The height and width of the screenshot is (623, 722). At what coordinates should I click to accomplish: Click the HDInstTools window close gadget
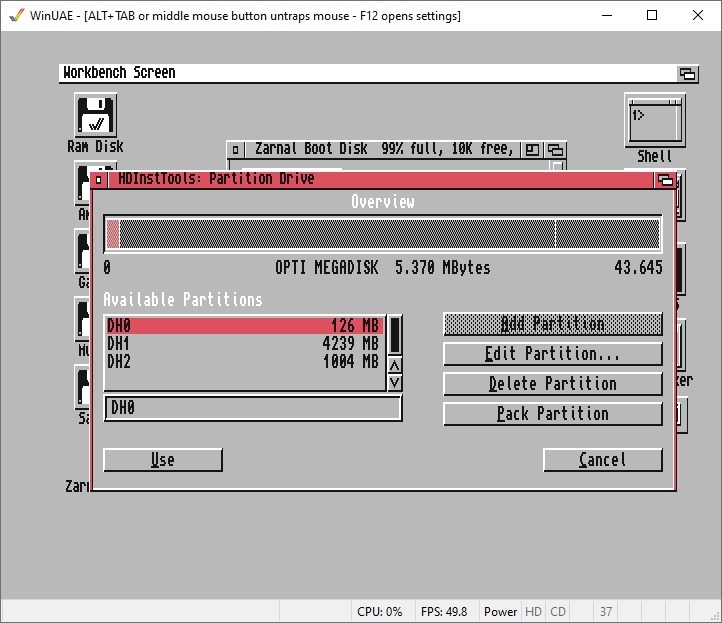[x=99, y=180]
